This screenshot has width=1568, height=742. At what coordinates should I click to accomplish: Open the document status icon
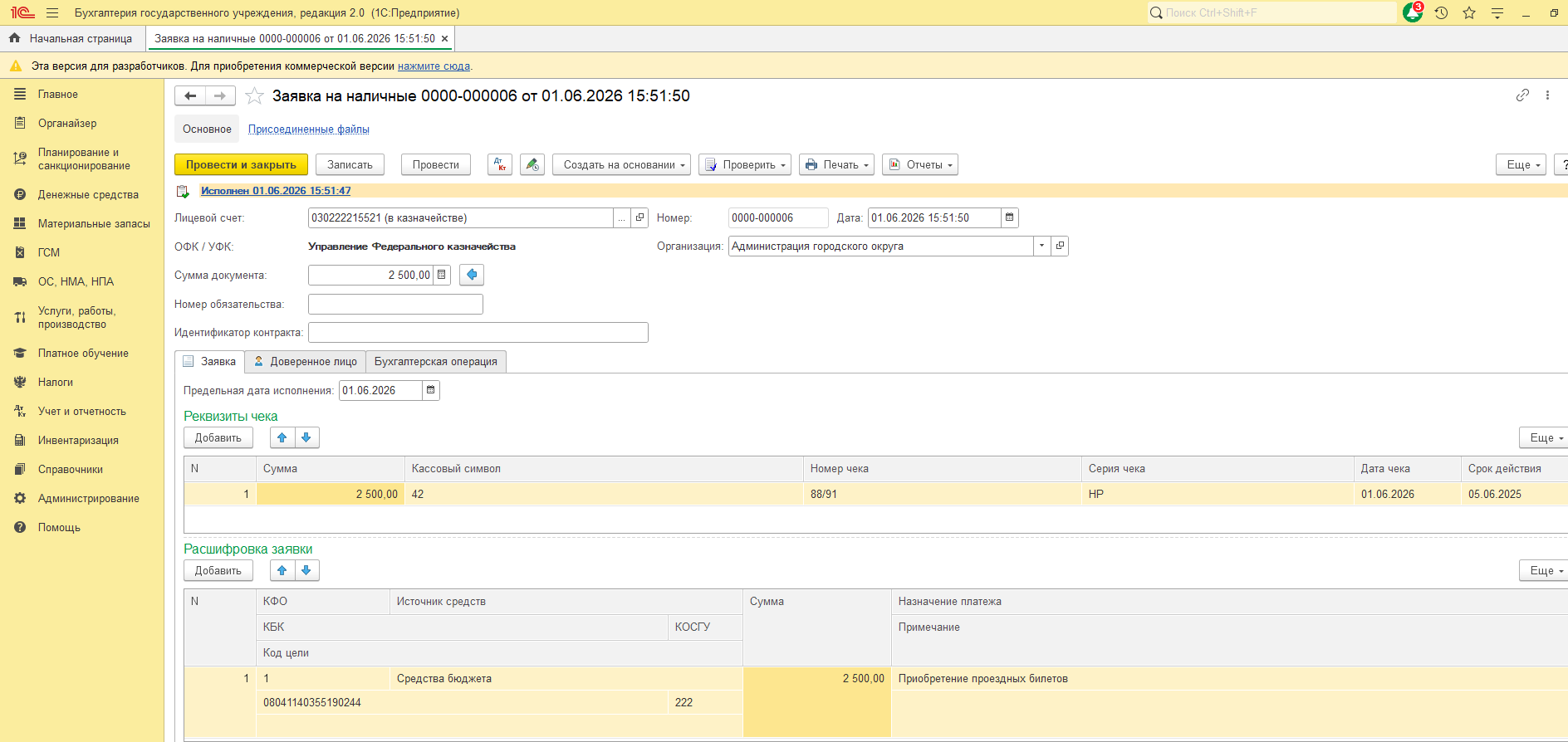183,192
